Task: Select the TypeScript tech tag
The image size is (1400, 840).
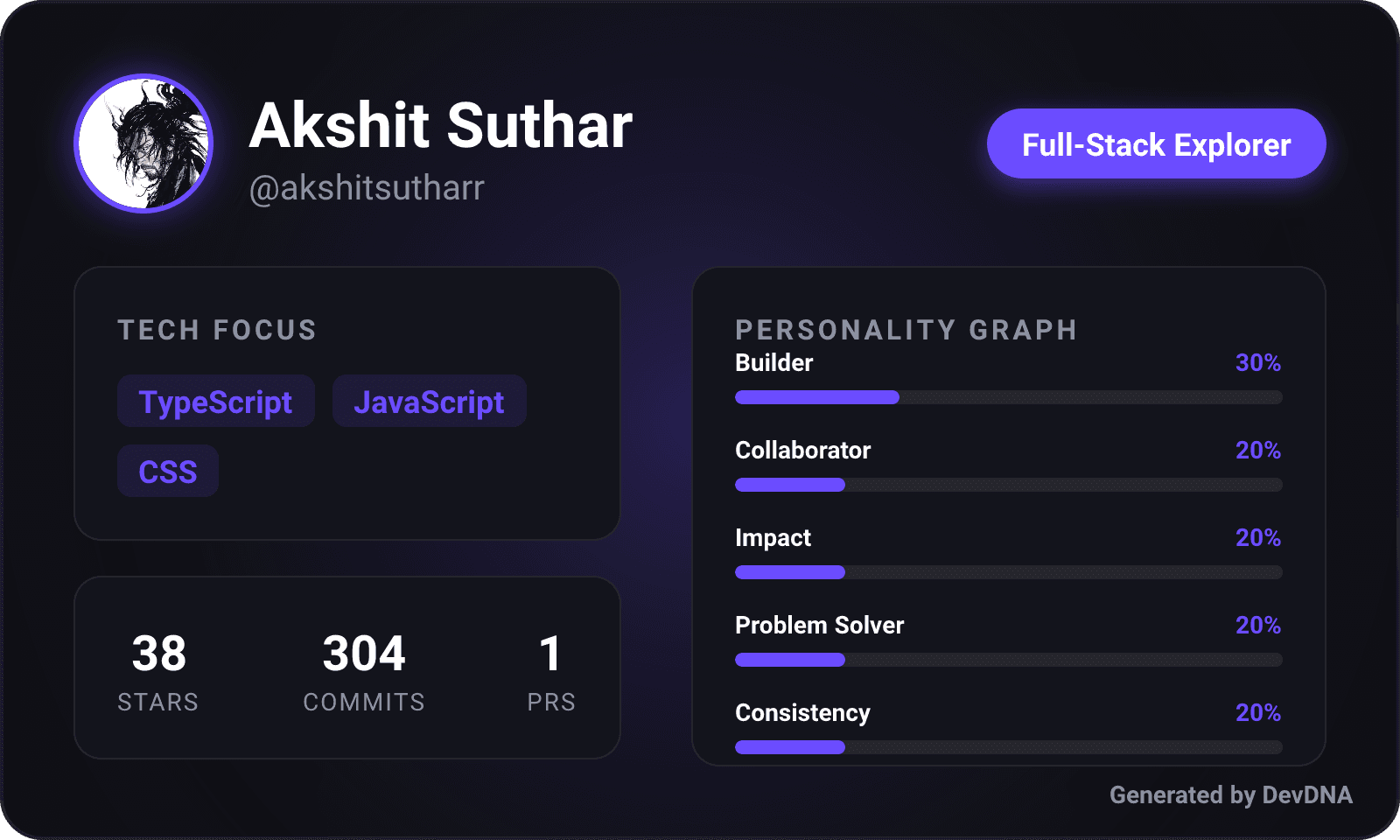Action: pos(216,402)
